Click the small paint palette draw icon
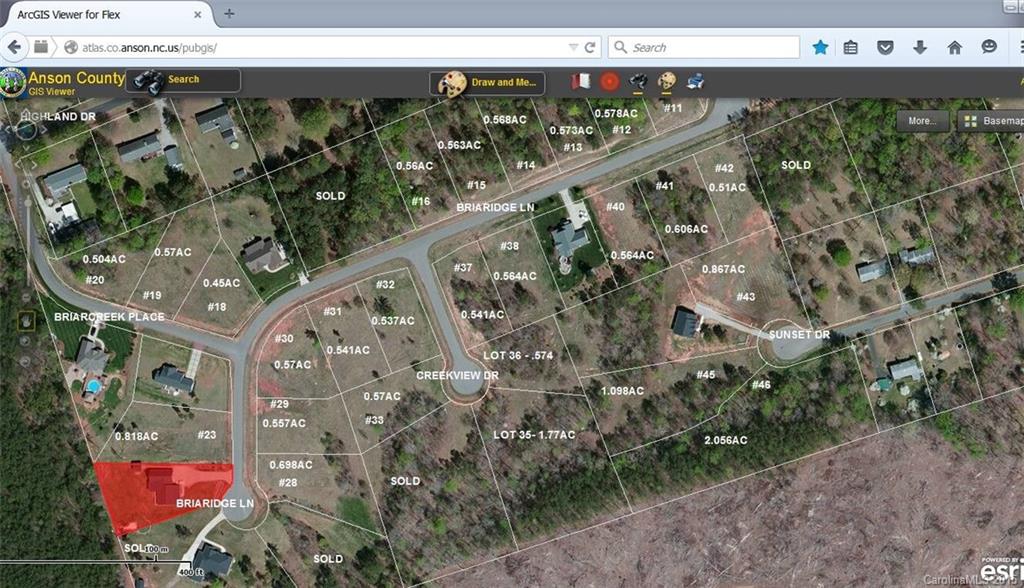The height and width of the screenshot is (588, 1024). click(x=667, y=81)
